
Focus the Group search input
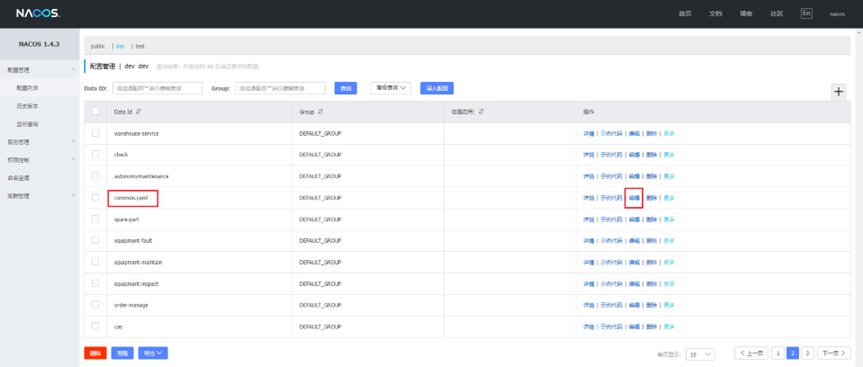pos(280,88)
